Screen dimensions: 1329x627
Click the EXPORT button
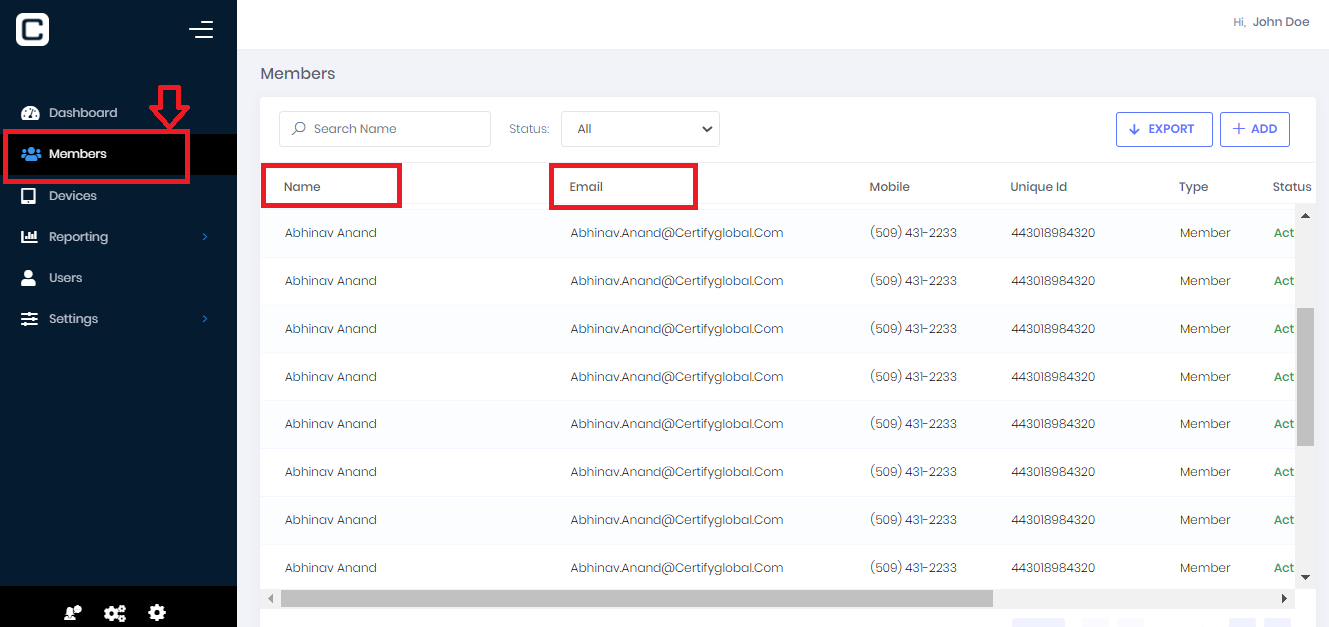point(1164,129)
